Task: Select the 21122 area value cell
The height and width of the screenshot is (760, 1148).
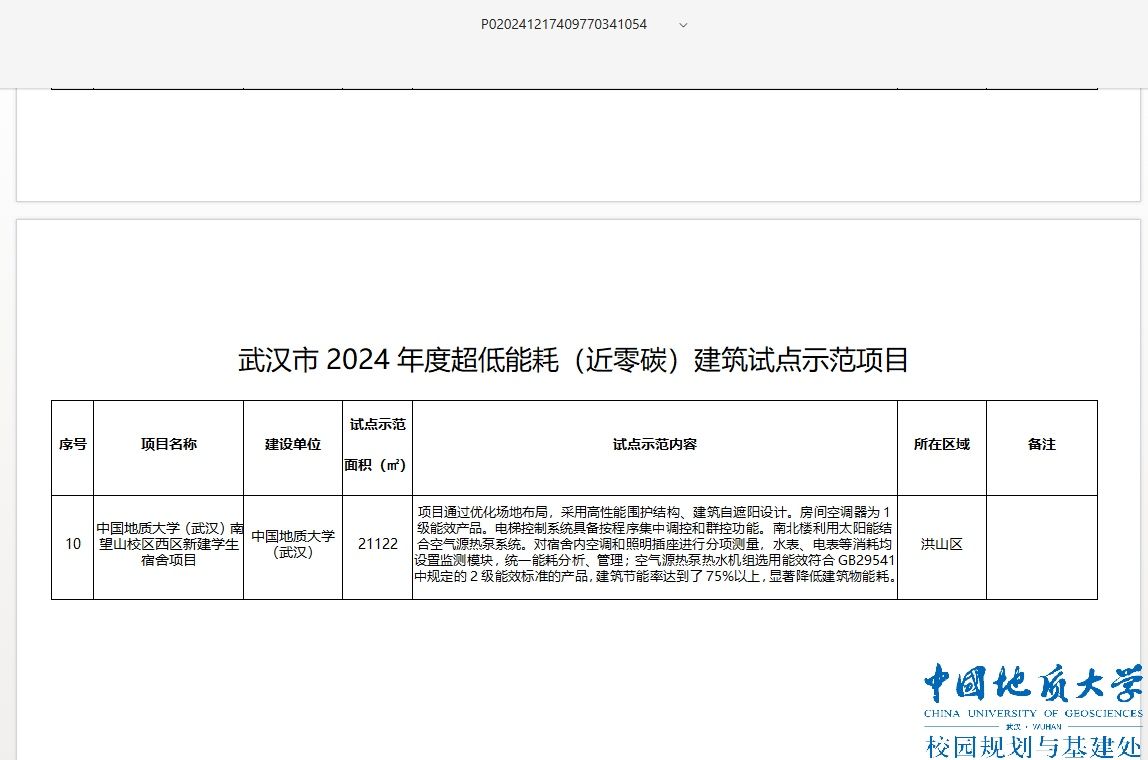Action: [377, 546]
